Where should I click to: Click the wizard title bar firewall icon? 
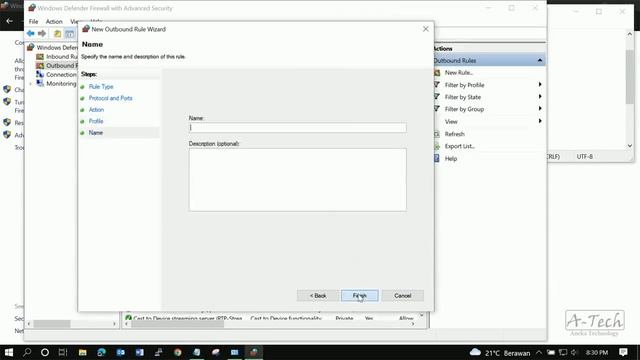(x=86, y=29)
